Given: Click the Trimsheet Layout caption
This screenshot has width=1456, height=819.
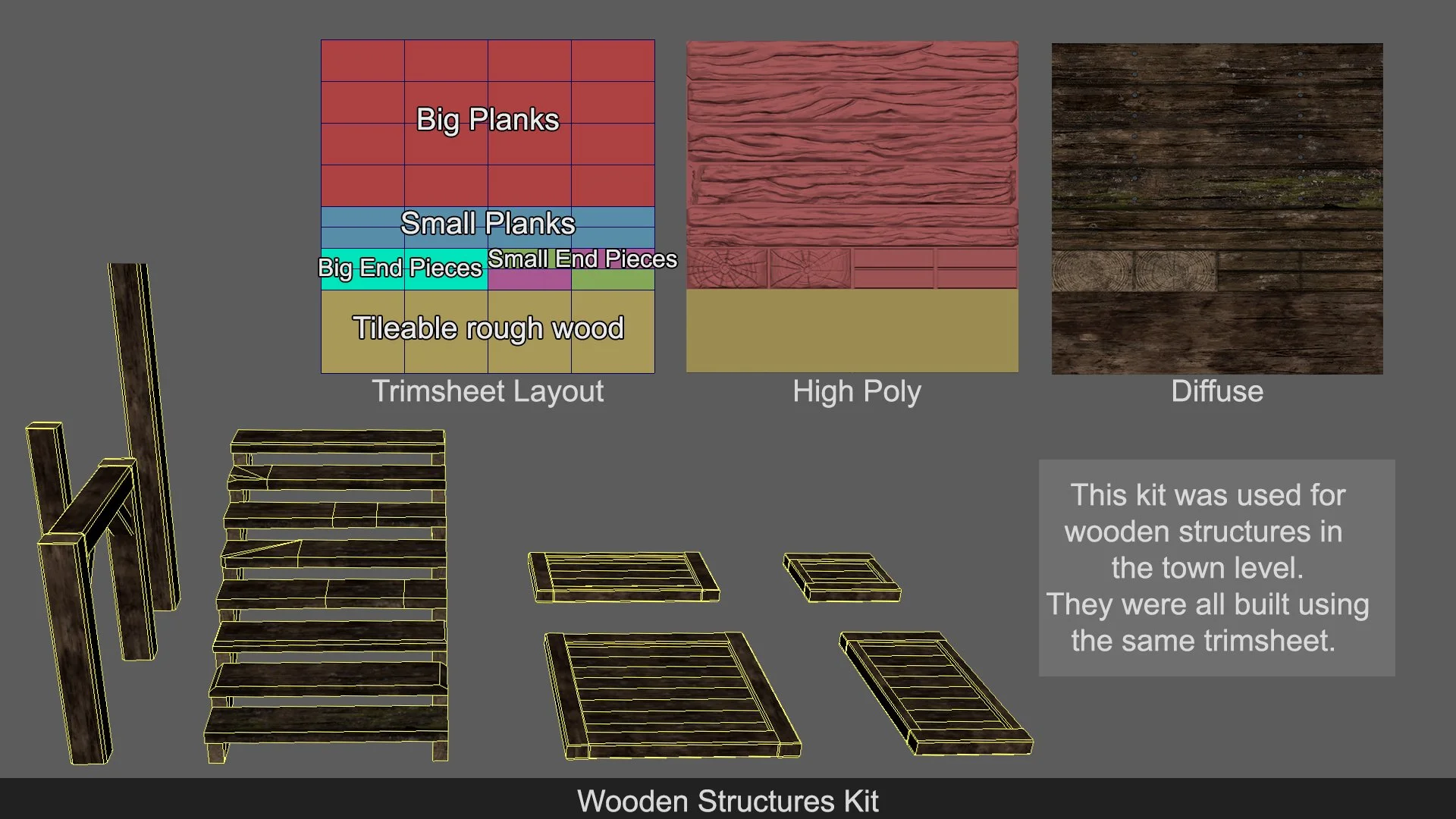Looking at the screenshot, I should coord(487,391).
